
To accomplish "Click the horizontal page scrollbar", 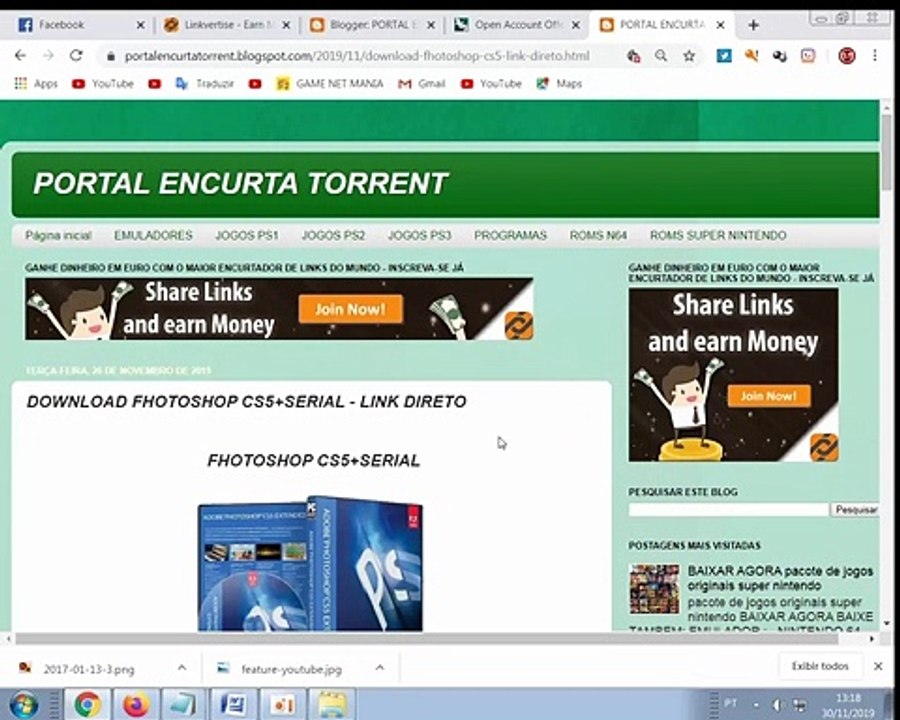I will pos(426,638).
